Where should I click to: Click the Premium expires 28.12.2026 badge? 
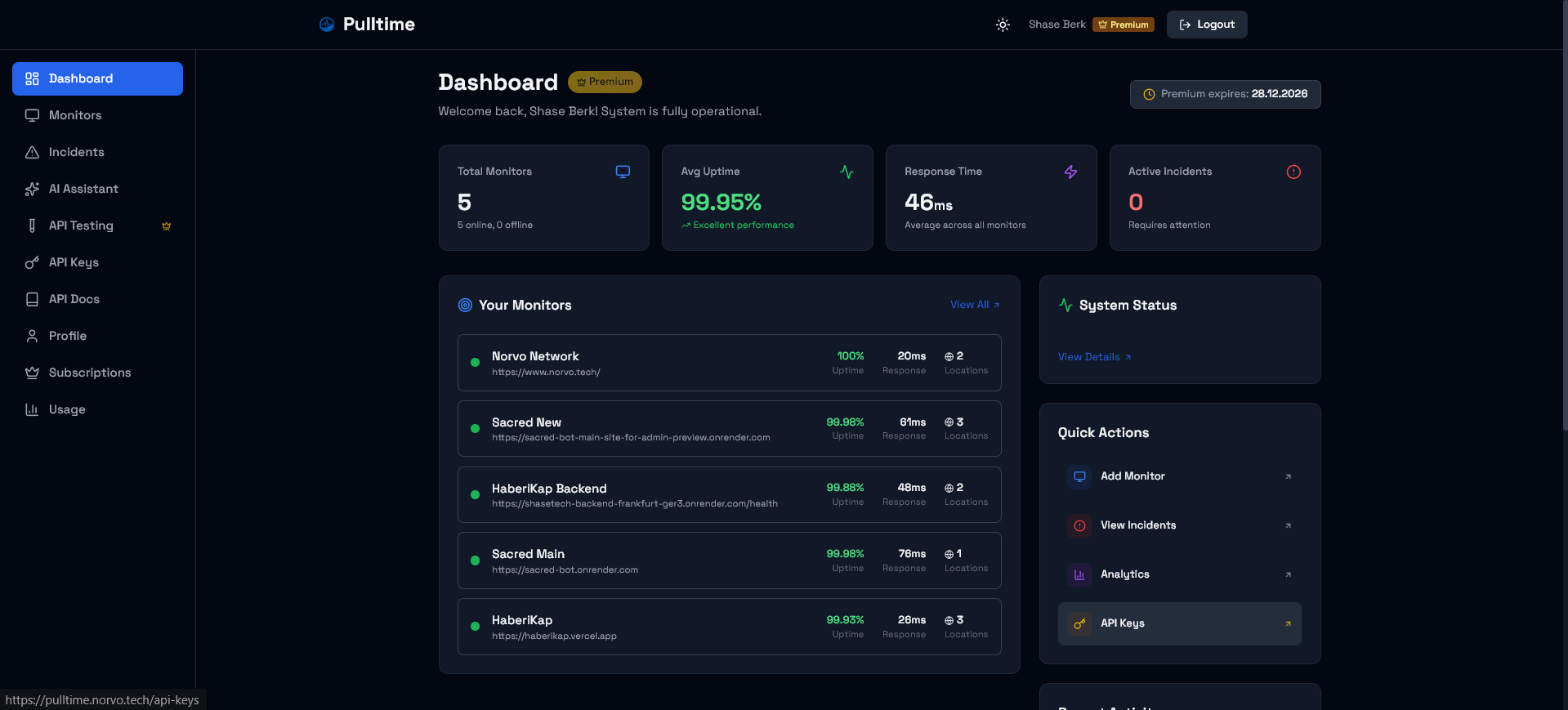[1225, 94]
